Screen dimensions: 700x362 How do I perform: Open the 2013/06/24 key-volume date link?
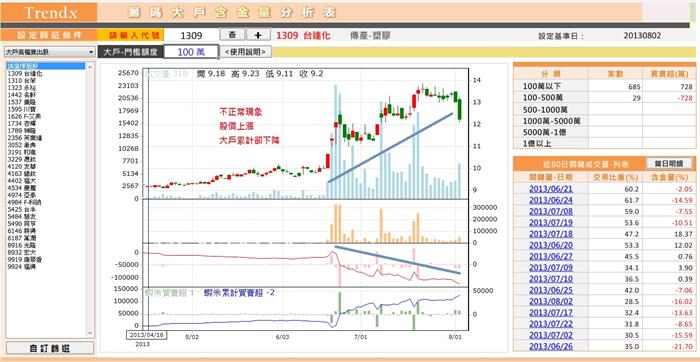[550, 200]
